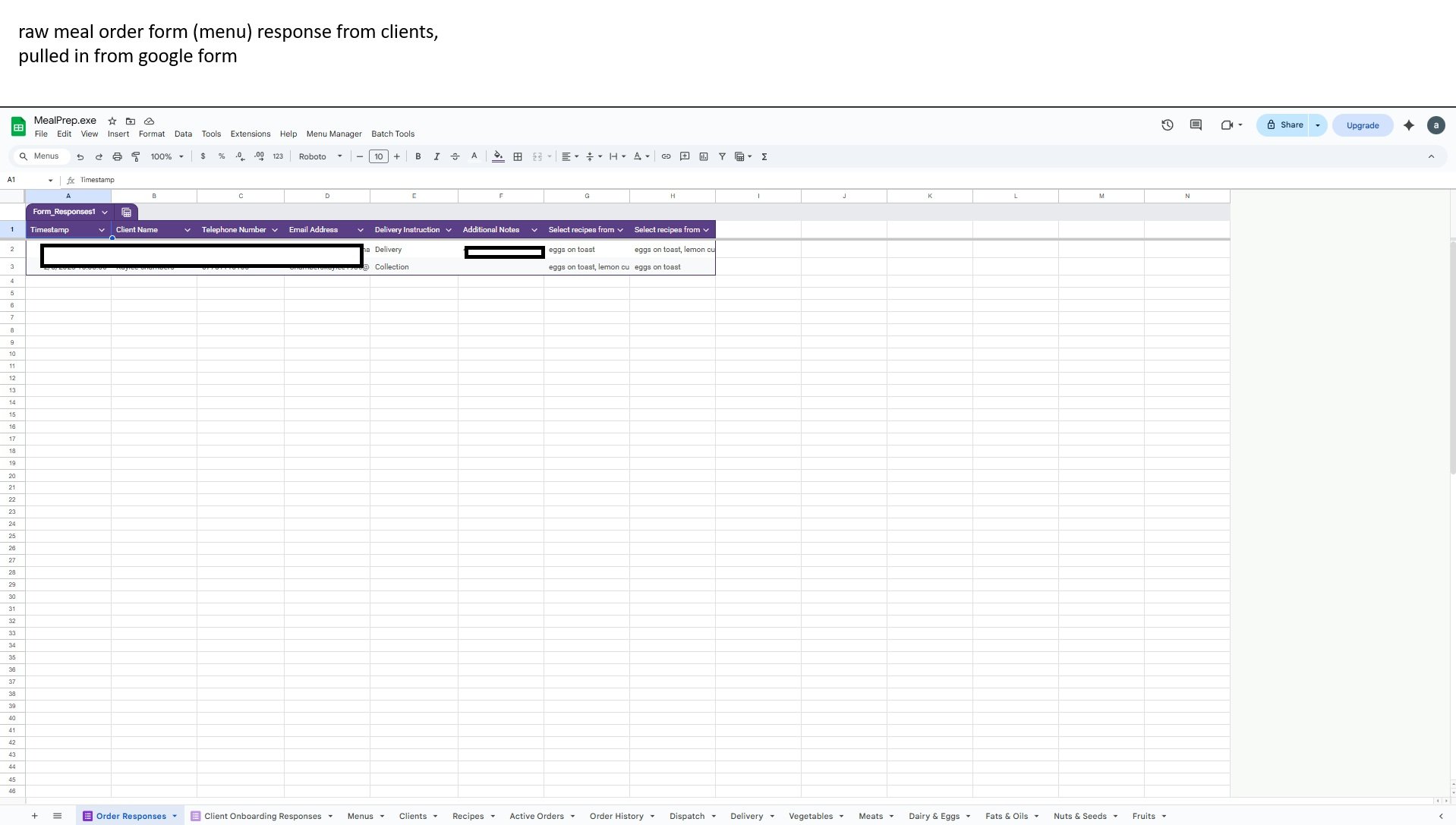Toggle strikethrough formatting
Image resolution: width=1456 pixels, height=825 pixels.
click(455, 156)
